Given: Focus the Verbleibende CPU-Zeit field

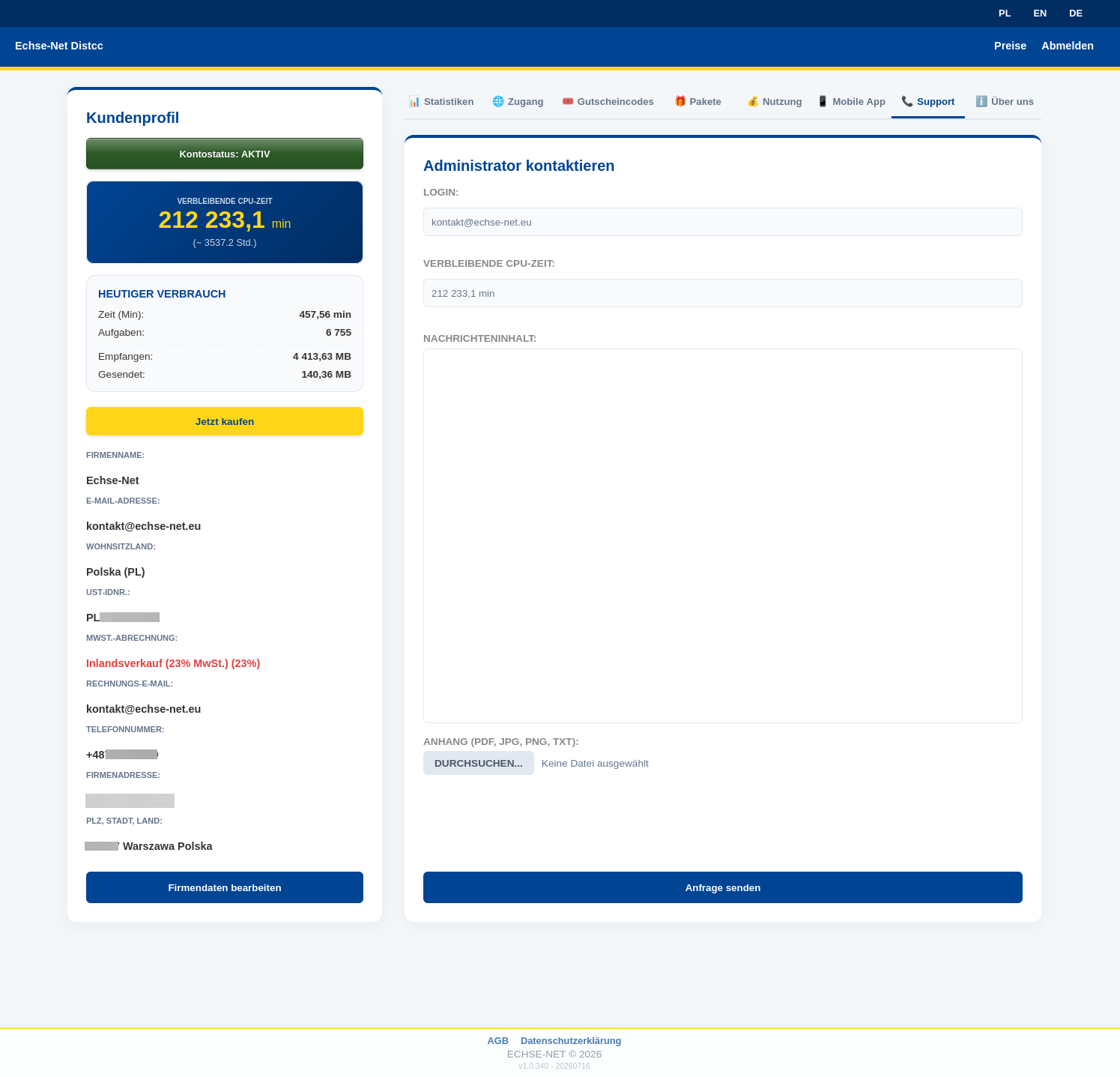Looking at the screenshot, I should [x=723, y=293].
